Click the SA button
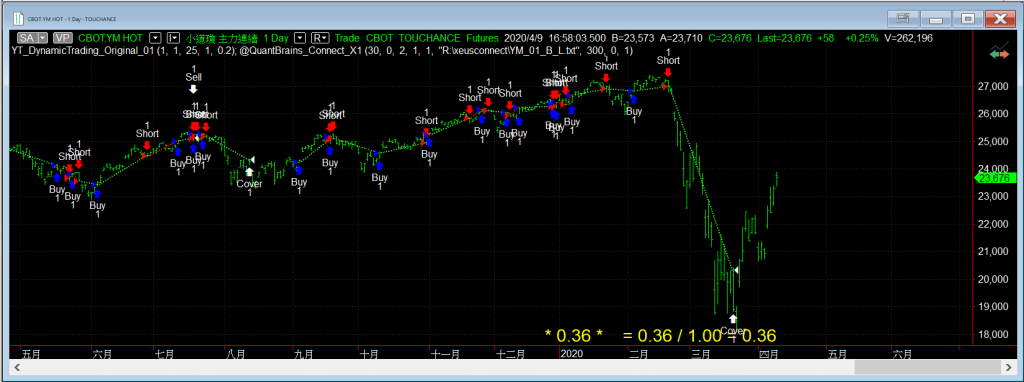This screenshot has width=1024, height=382. point(27,38)
